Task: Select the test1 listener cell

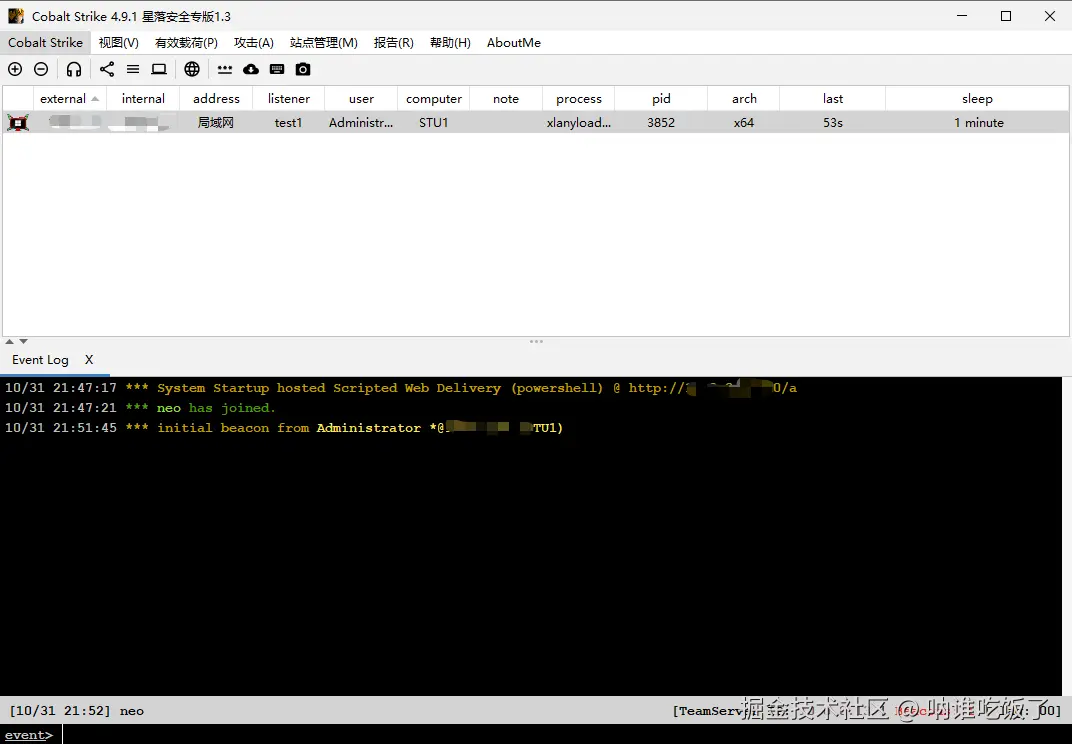Action: point(289,122)
